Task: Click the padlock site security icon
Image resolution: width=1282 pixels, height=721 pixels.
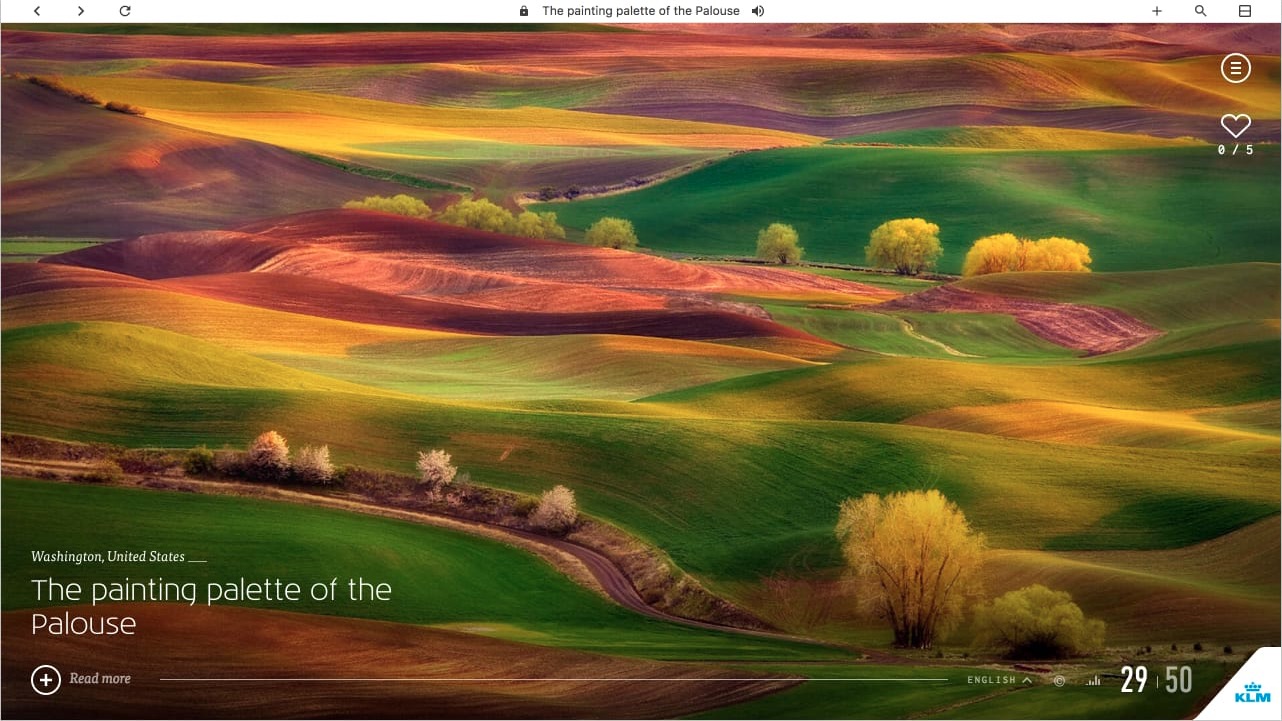Action: (x=524, y=11)
